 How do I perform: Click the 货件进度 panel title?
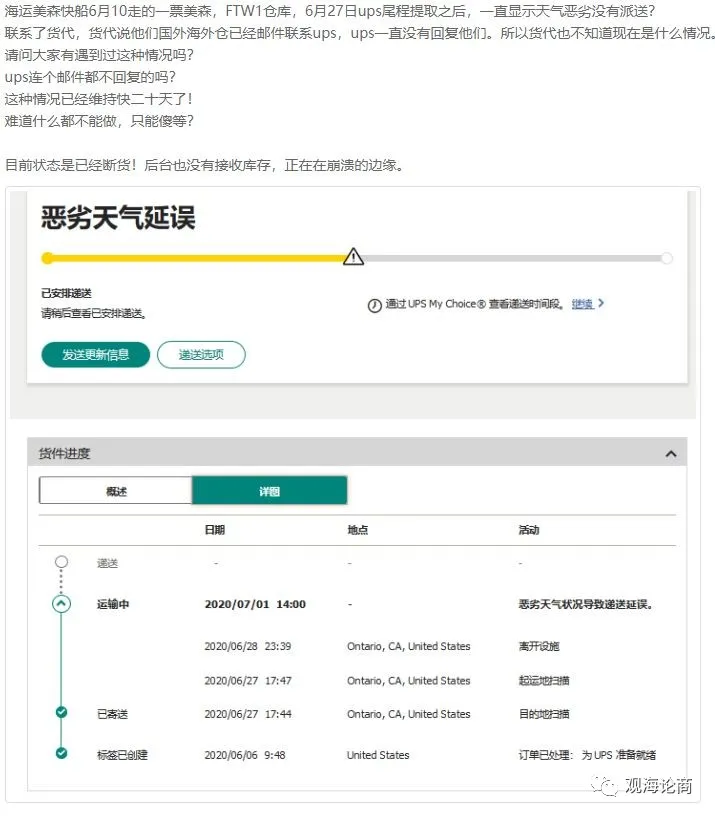point(64,454)
